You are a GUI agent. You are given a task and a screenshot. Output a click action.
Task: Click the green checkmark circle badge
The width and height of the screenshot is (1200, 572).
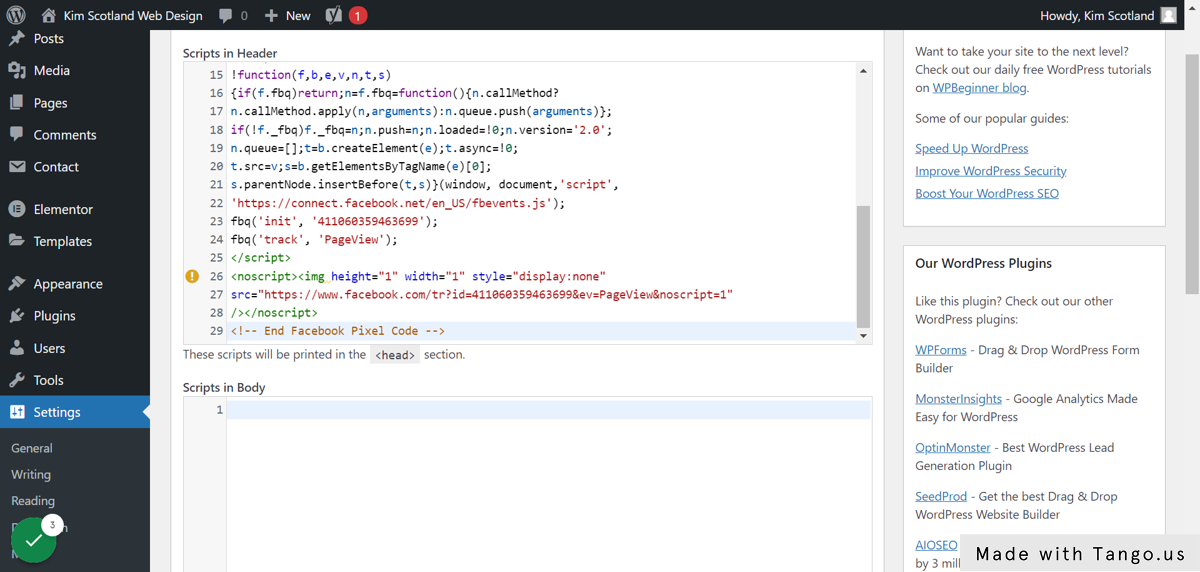[x=34, y=540]
